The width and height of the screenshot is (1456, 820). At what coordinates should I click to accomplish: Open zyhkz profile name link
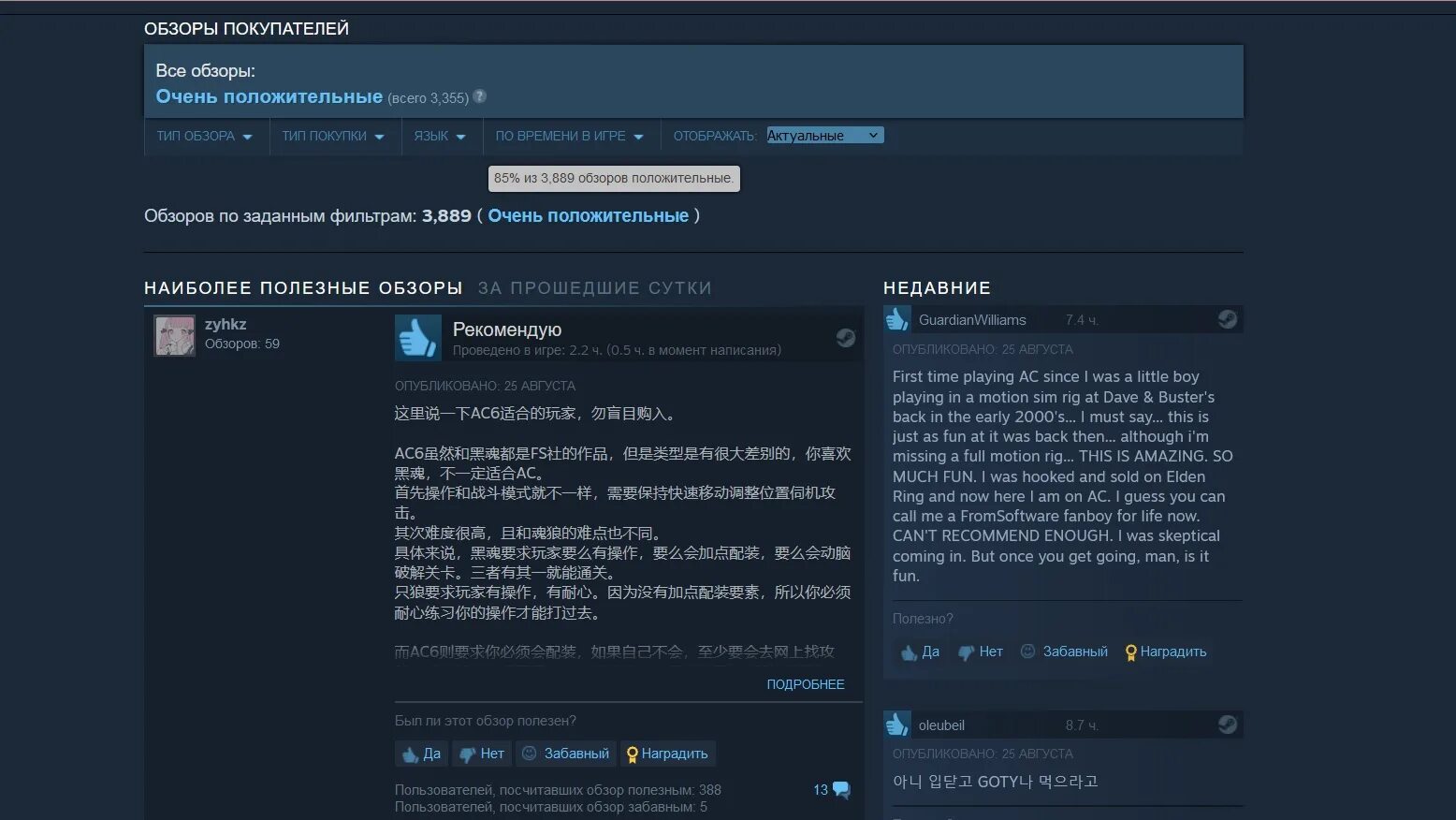click(x=226, y=324)
